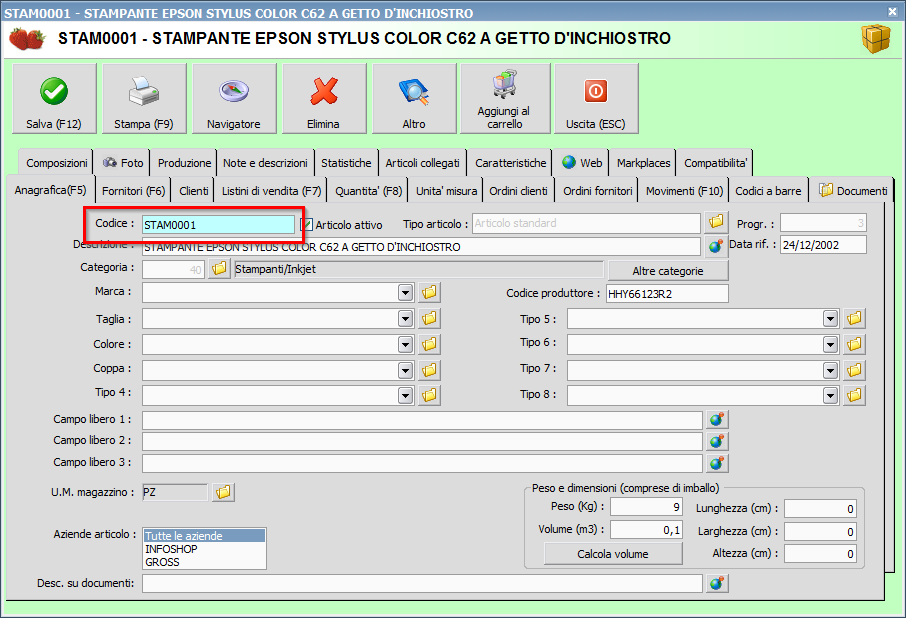Open the Altro magnifier button
This screenshot has height=618, width=906.
tap(414, 99)
